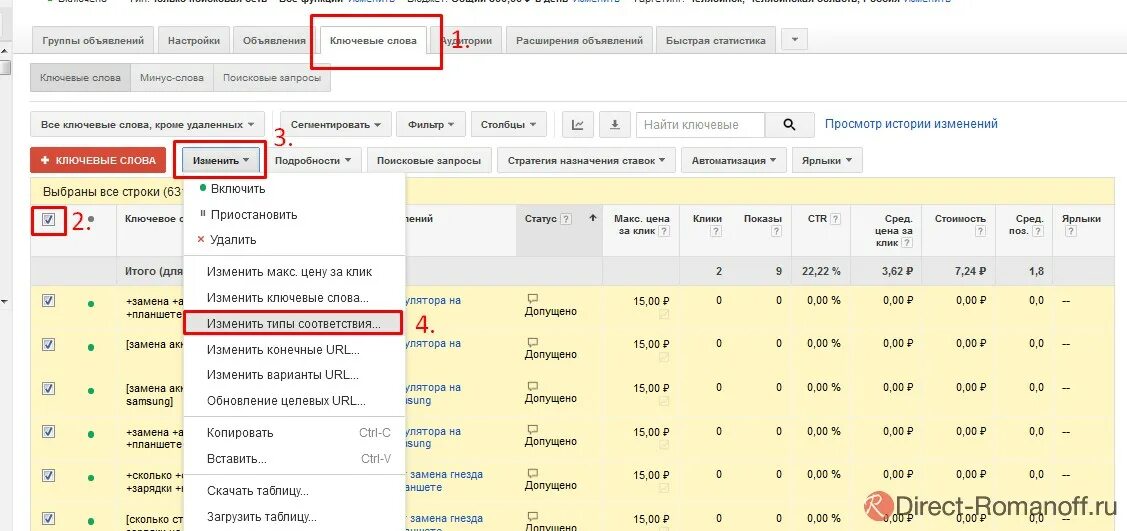Select the Ключевые слова sub-tab

tap(80, 78)
